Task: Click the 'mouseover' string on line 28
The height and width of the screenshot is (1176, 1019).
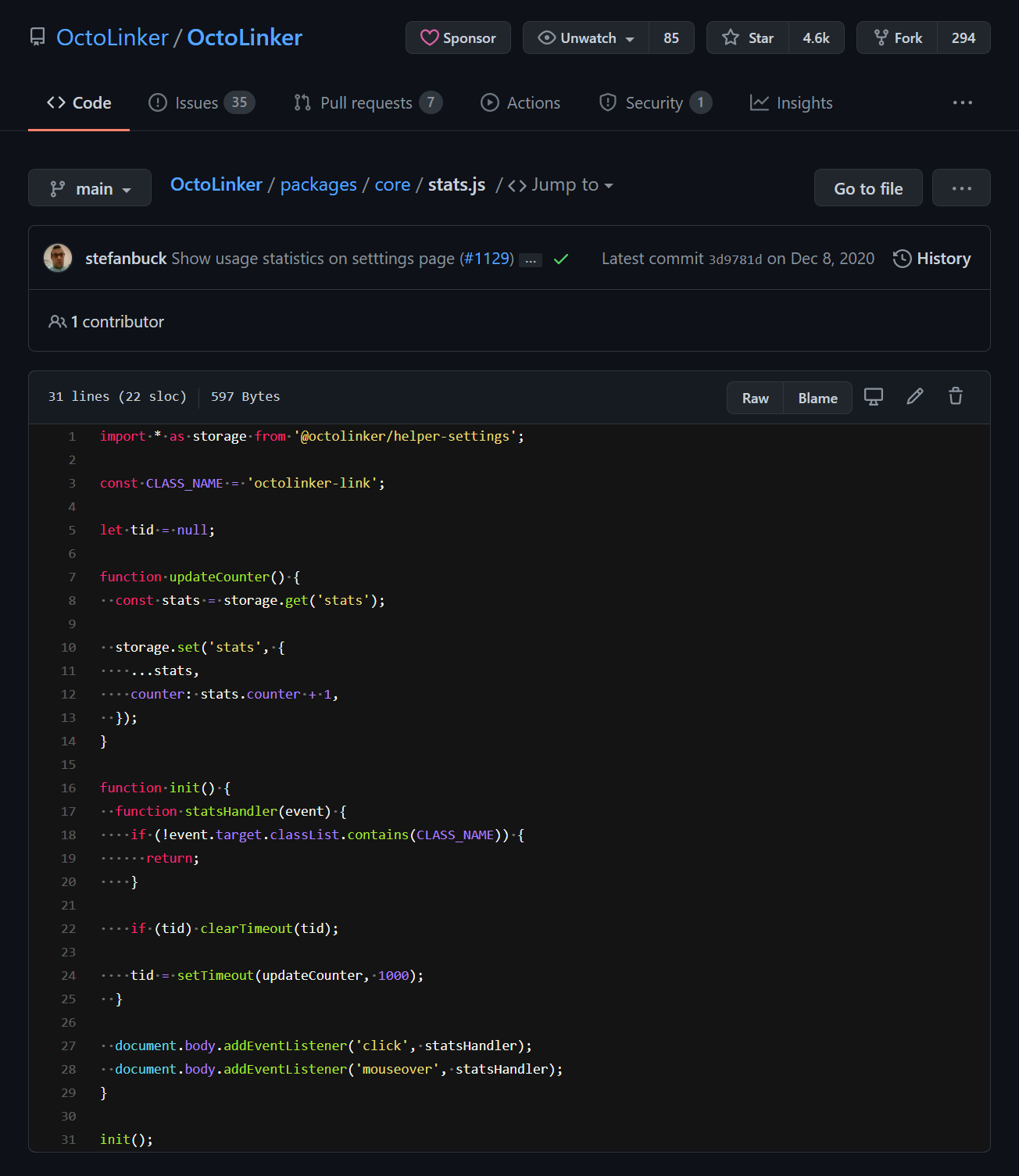Action: tap(397, 1069)
